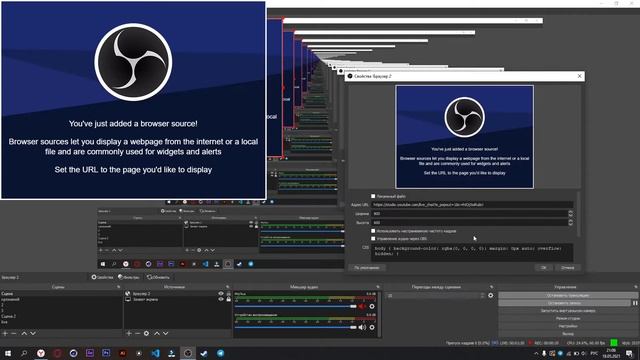Cancel the browser properties dialog

567,268
